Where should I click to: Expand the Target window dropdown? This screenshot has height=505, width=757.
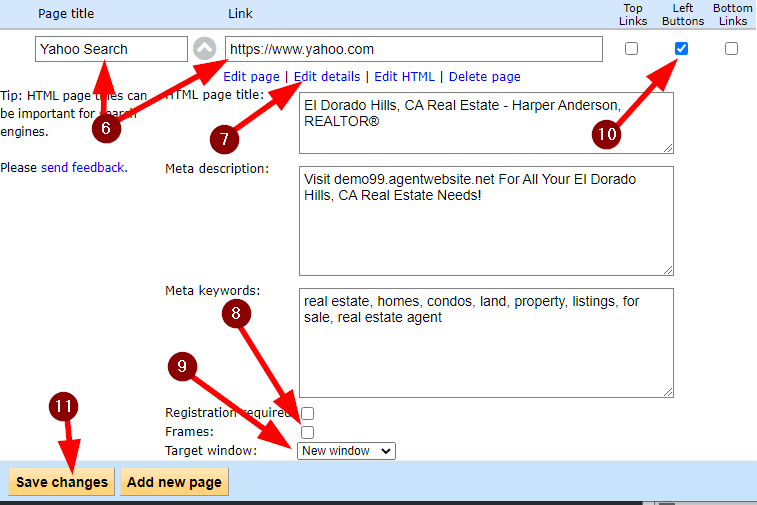[346, 451]
